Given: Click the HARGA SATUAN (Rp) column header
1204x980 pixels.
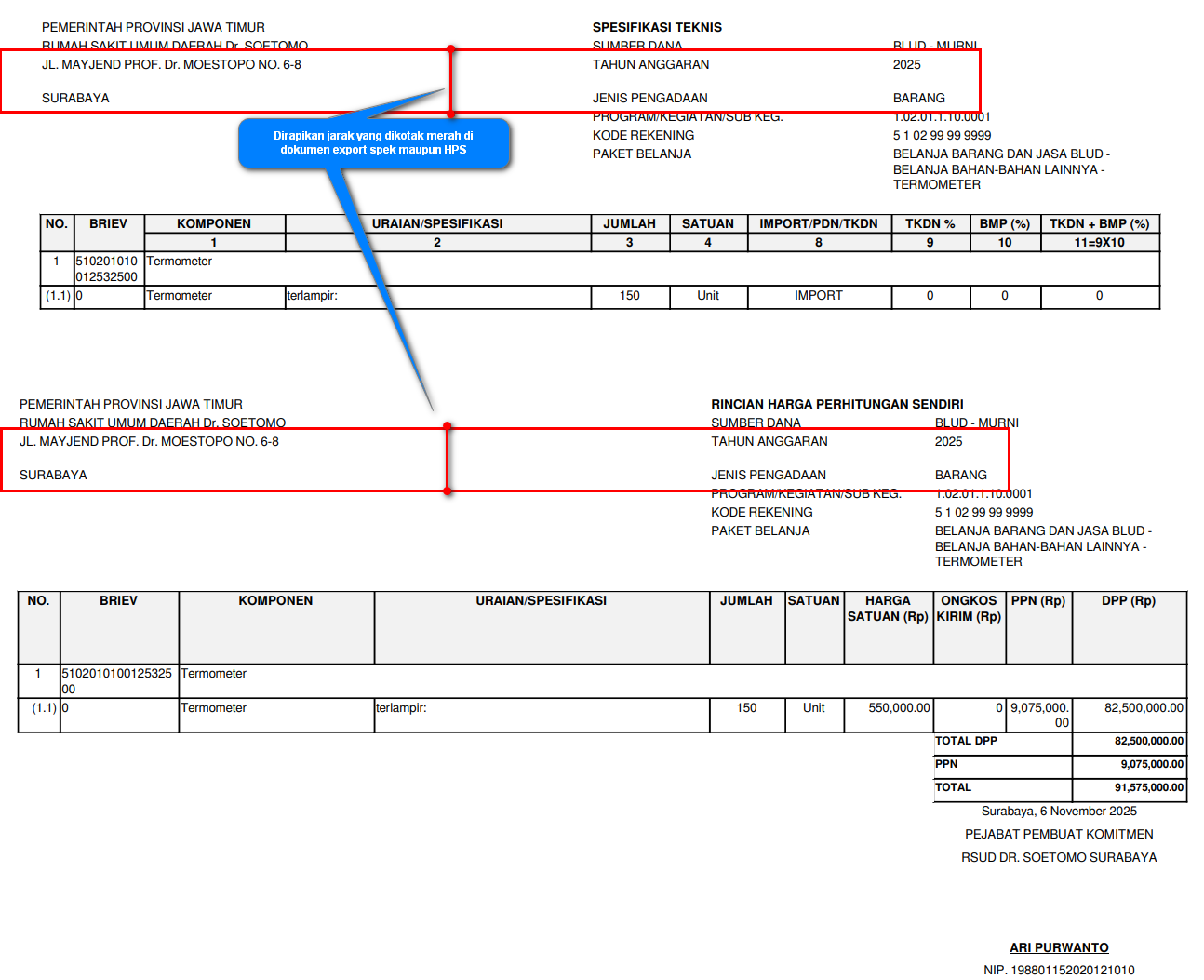Looking at the screenshot, I should click(889, 609).
